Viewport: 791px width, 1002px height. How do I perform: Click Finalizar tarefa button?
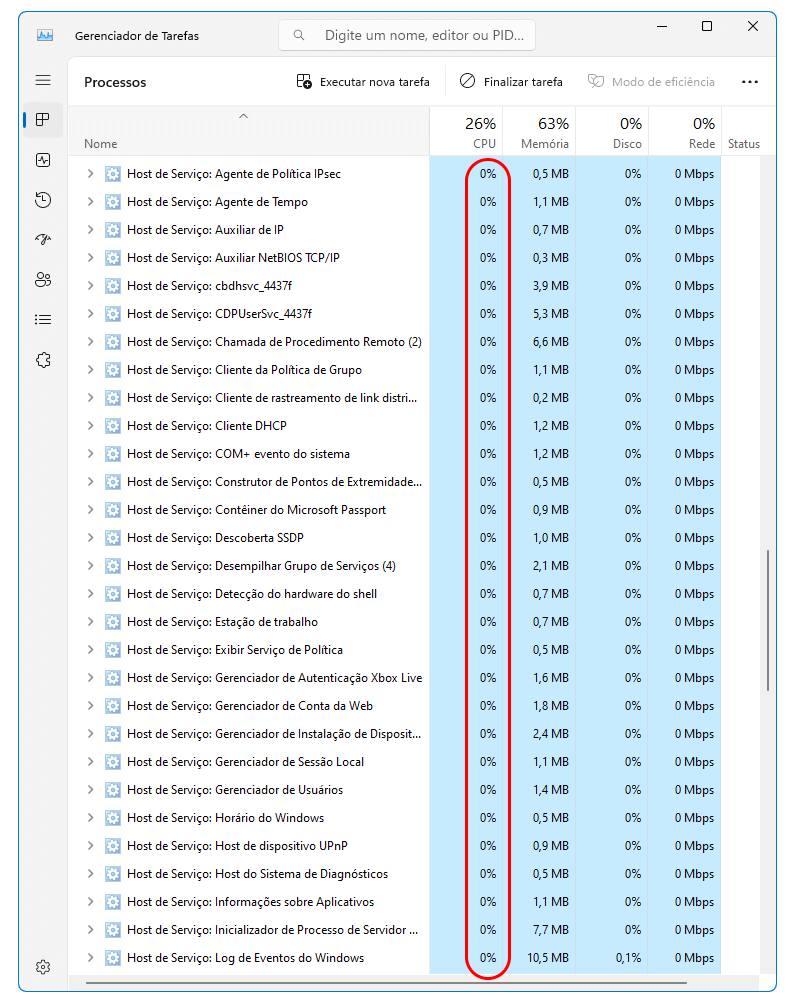[511, 82]
